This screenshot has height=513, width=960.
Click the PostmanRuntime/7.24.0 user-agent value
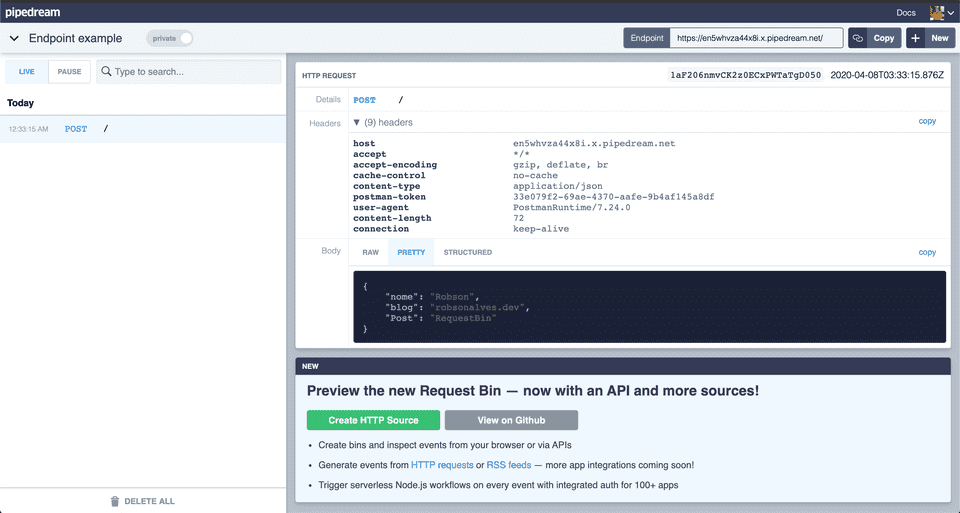572,208
